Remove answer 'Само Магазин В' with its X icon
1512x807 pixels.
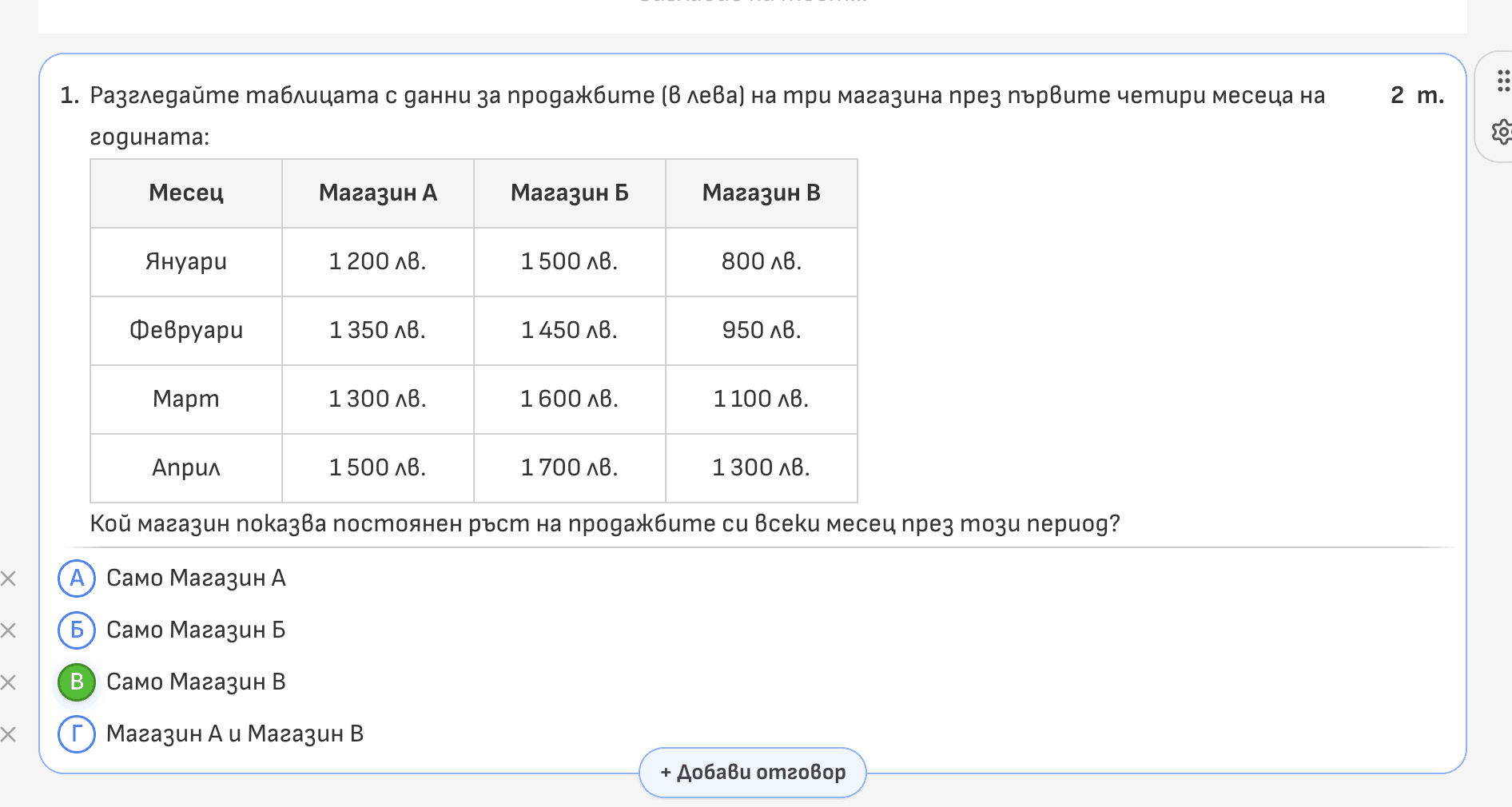tap(8, 682)
